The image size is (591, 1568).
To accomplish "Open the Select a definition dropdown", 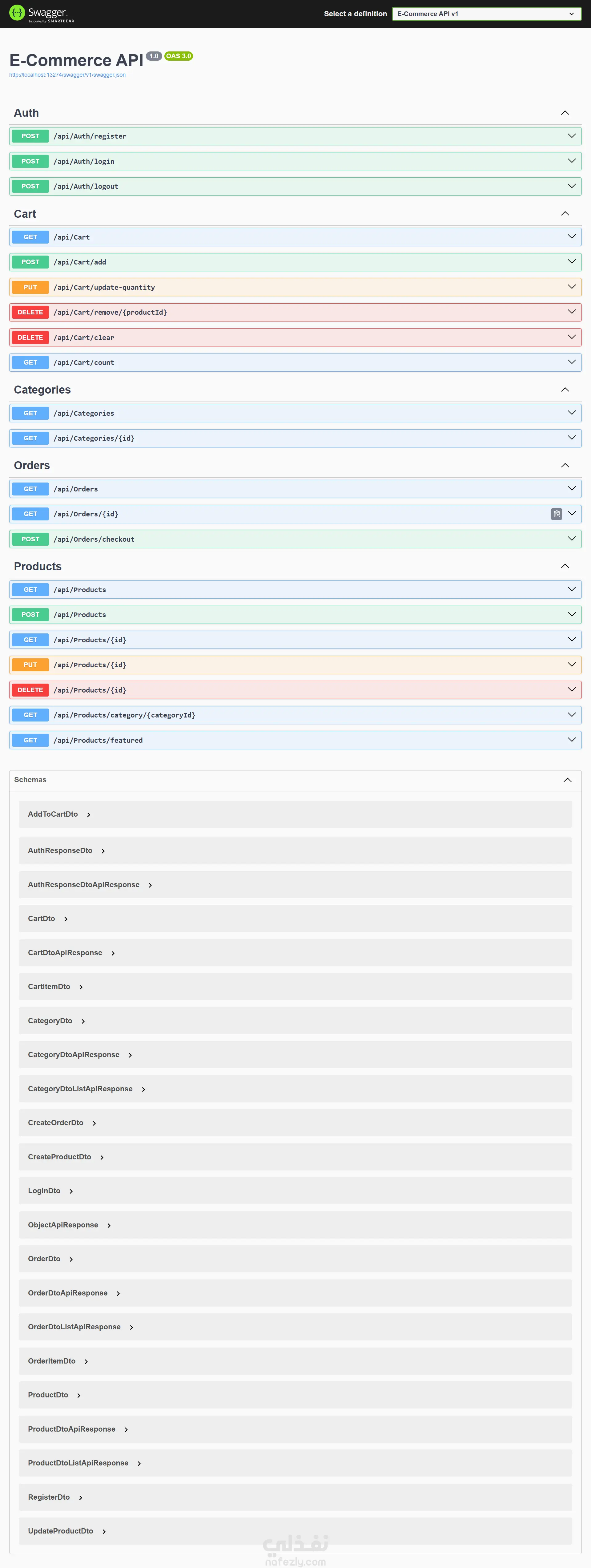I will tap(486, 14).
